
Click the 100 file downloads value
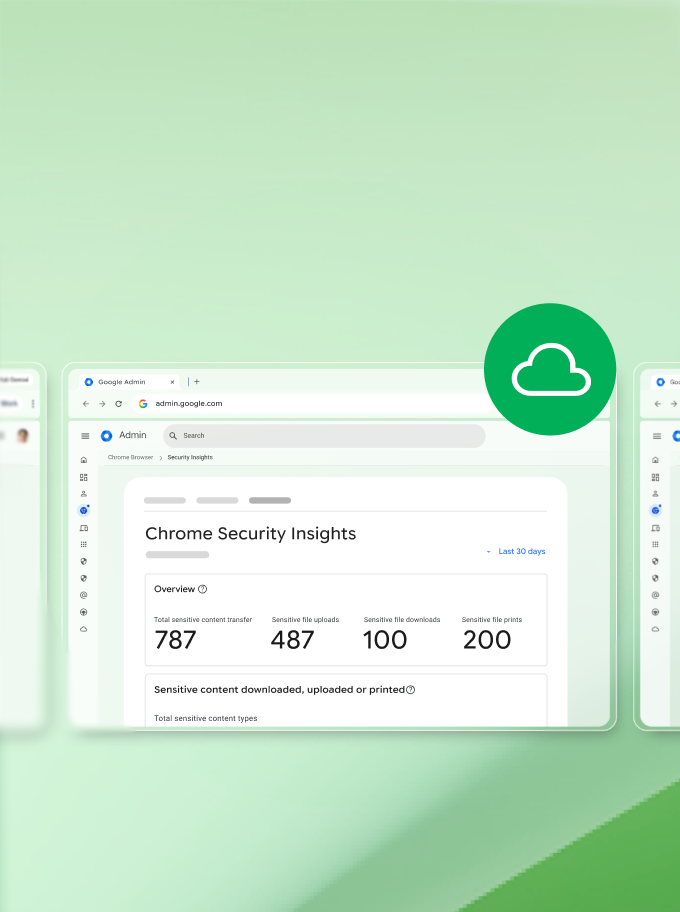[x=385, y=640]
